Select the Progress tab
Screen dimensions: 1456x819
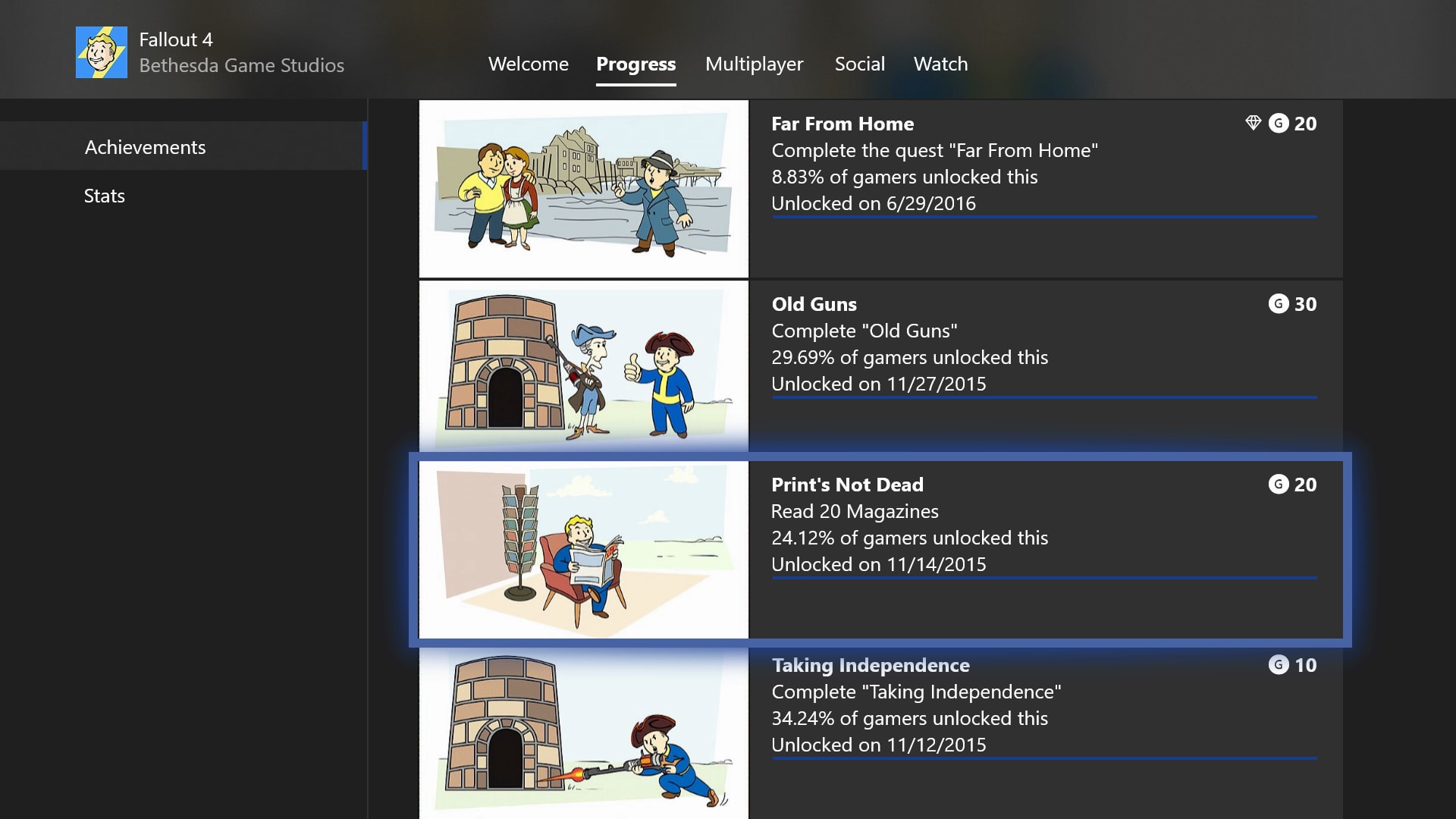click(x=635, y=64)
